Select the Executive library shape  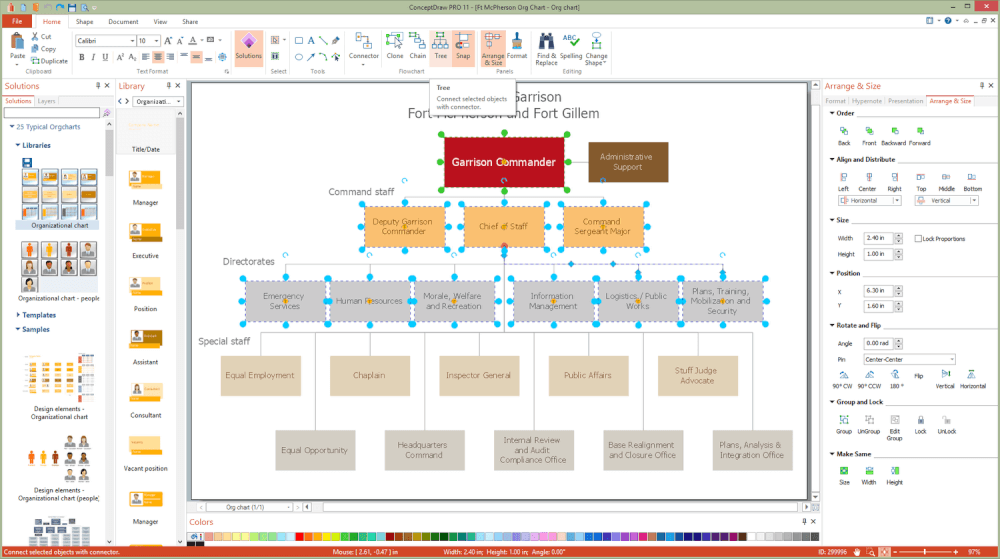point(145,240)
